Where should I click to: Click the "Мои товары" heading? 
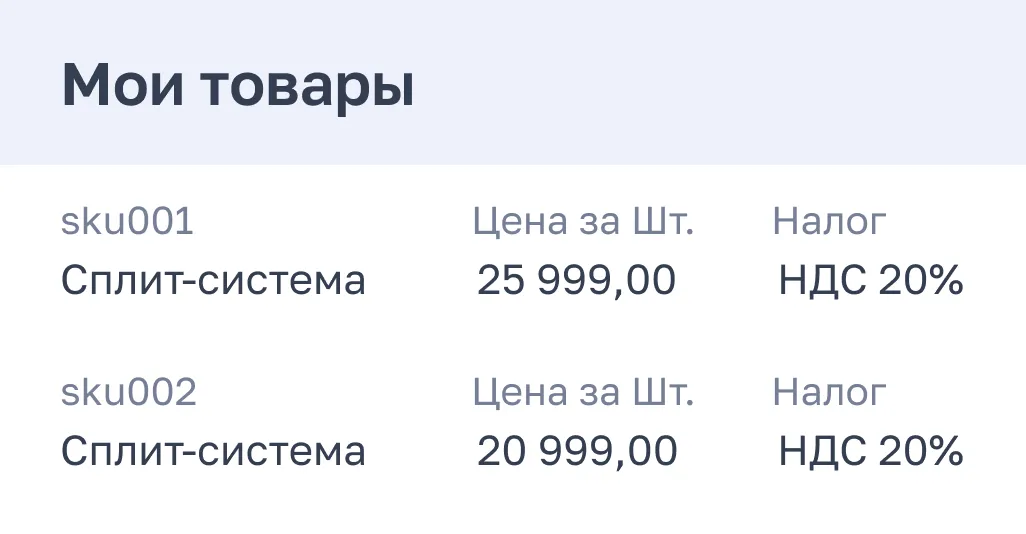coord(238,87)
